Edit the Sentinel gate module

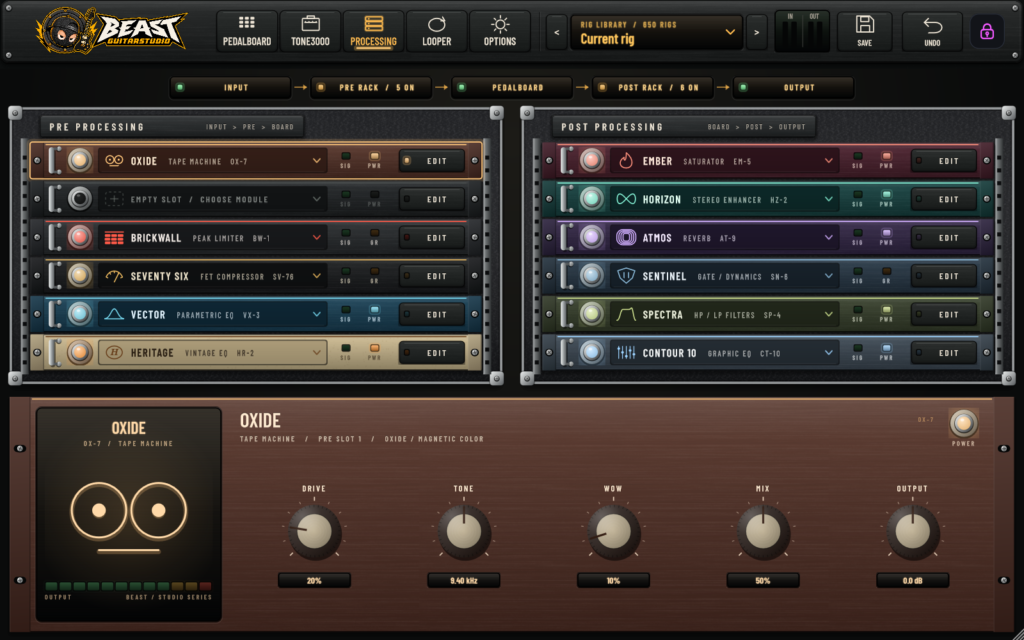coord(944,276)
